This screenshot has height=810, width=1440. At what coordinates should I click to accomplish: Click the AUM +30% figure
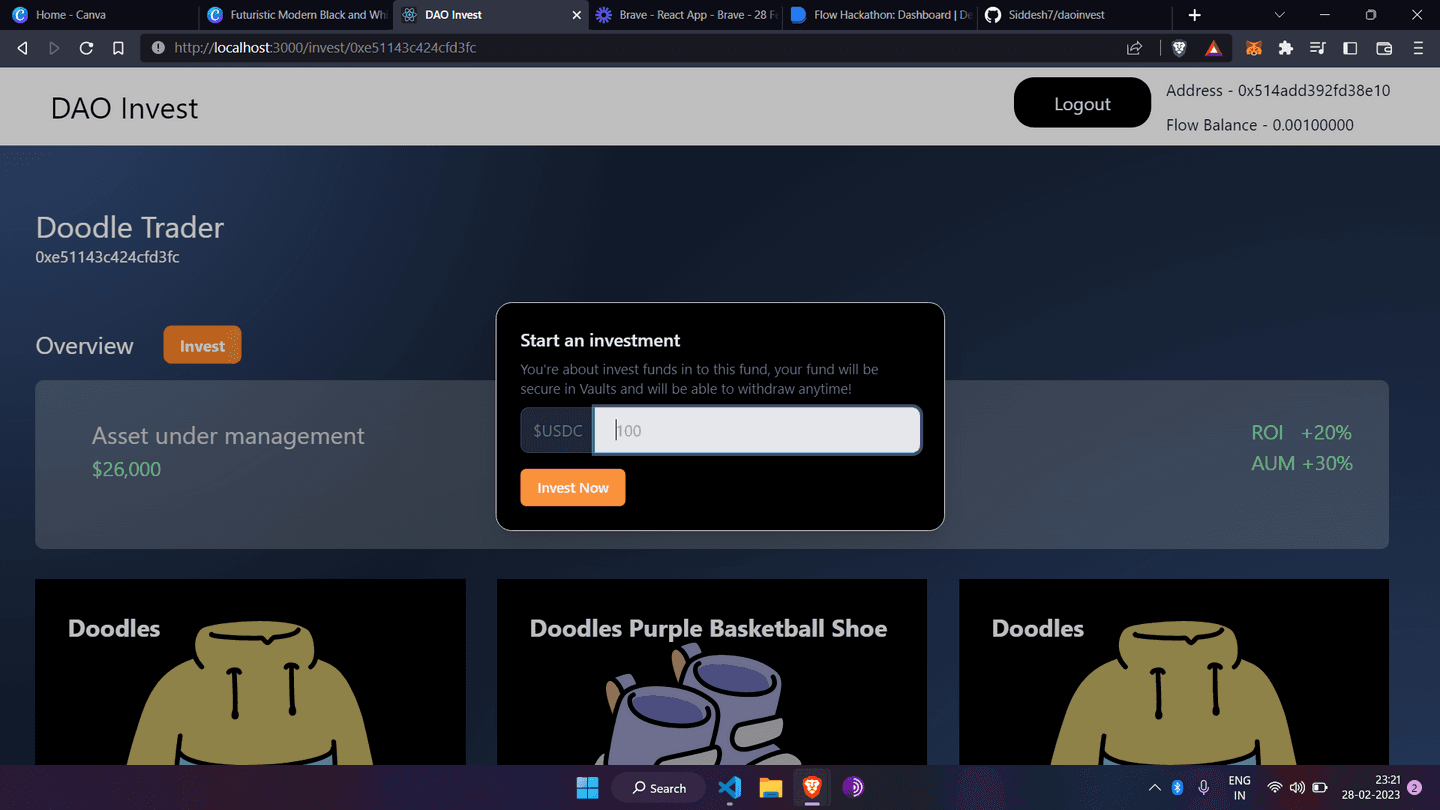click(1301, 463)
